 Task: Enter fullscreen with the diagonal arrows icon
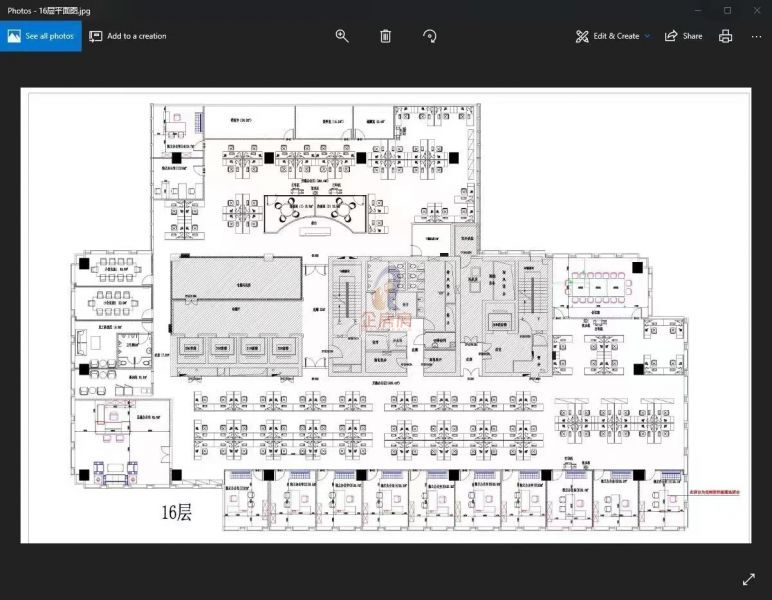pyautogui.click(x=748, y=579)
